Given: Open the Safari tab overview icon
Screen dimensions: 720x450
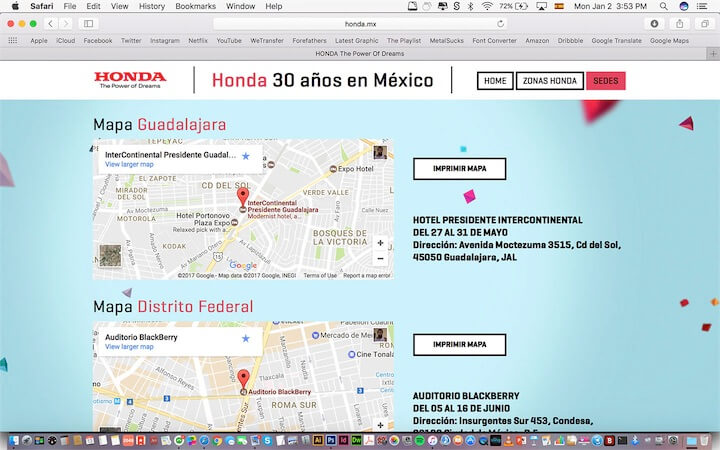Looking at the screenshot, I should click(x=704, y=23).
